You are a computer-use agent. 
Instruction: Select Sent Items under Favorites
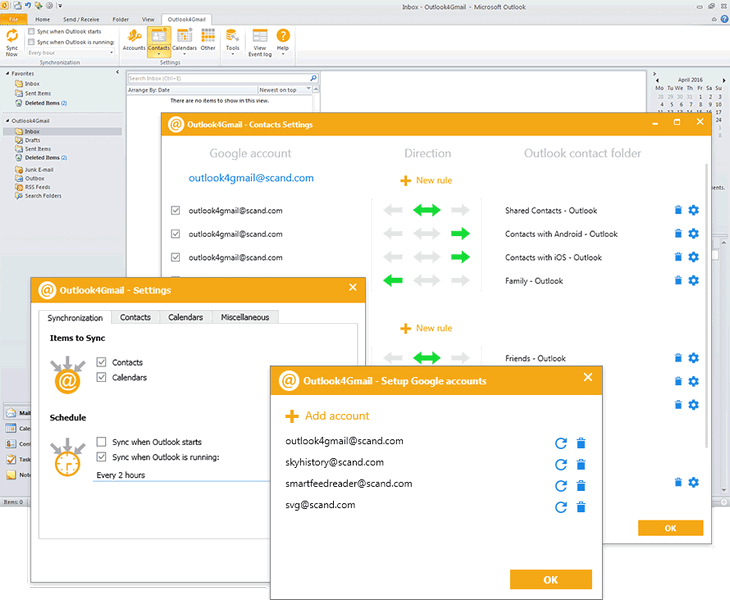tap(37, 93)
